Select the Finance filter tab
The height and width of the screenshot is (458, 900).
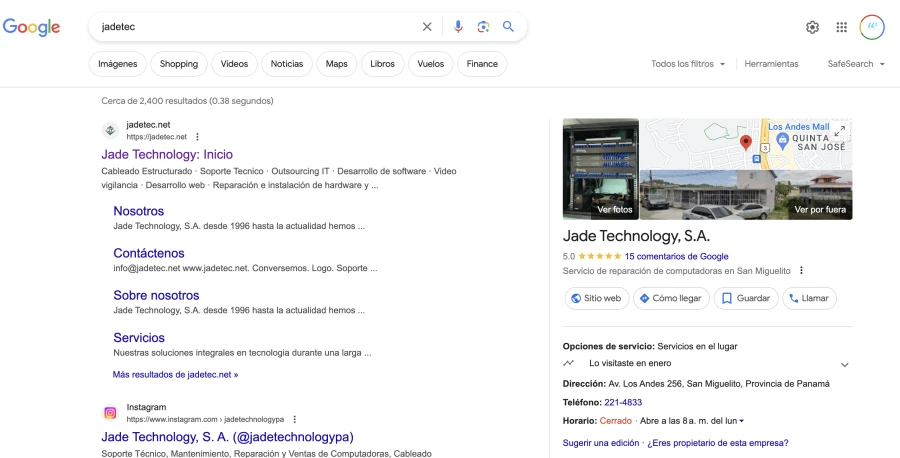[x=482, y=64]
